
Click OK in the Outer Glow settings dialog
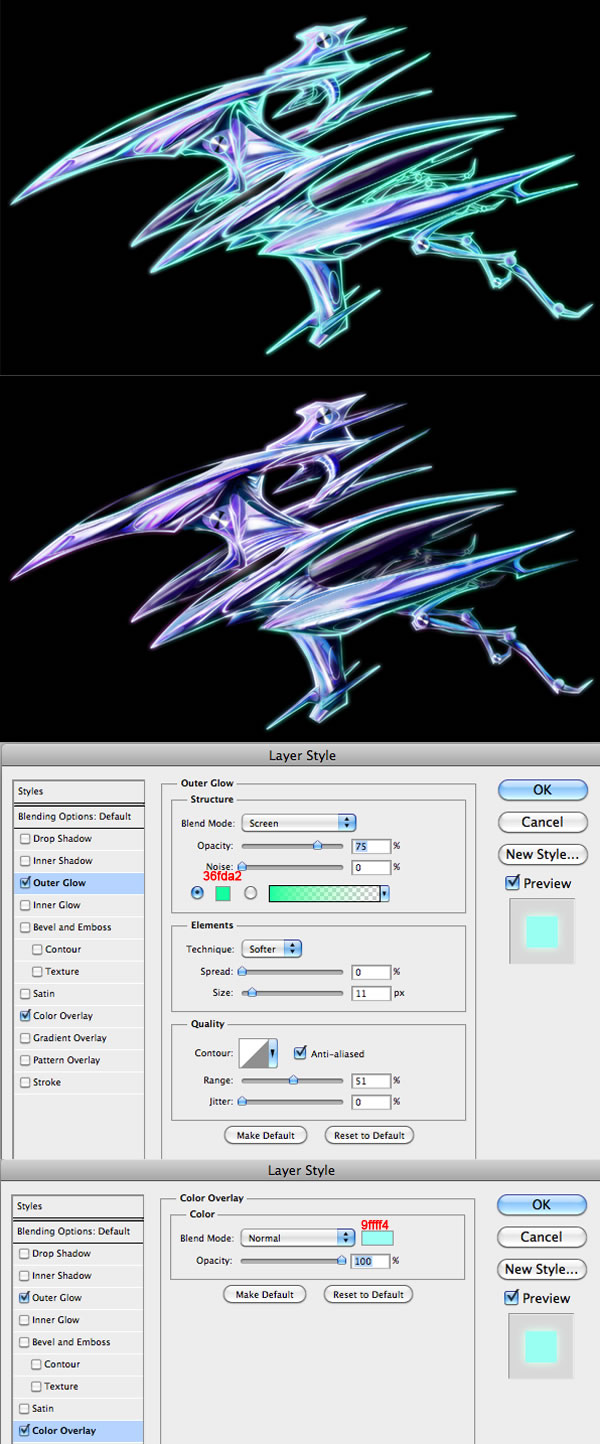coord(542,790)
